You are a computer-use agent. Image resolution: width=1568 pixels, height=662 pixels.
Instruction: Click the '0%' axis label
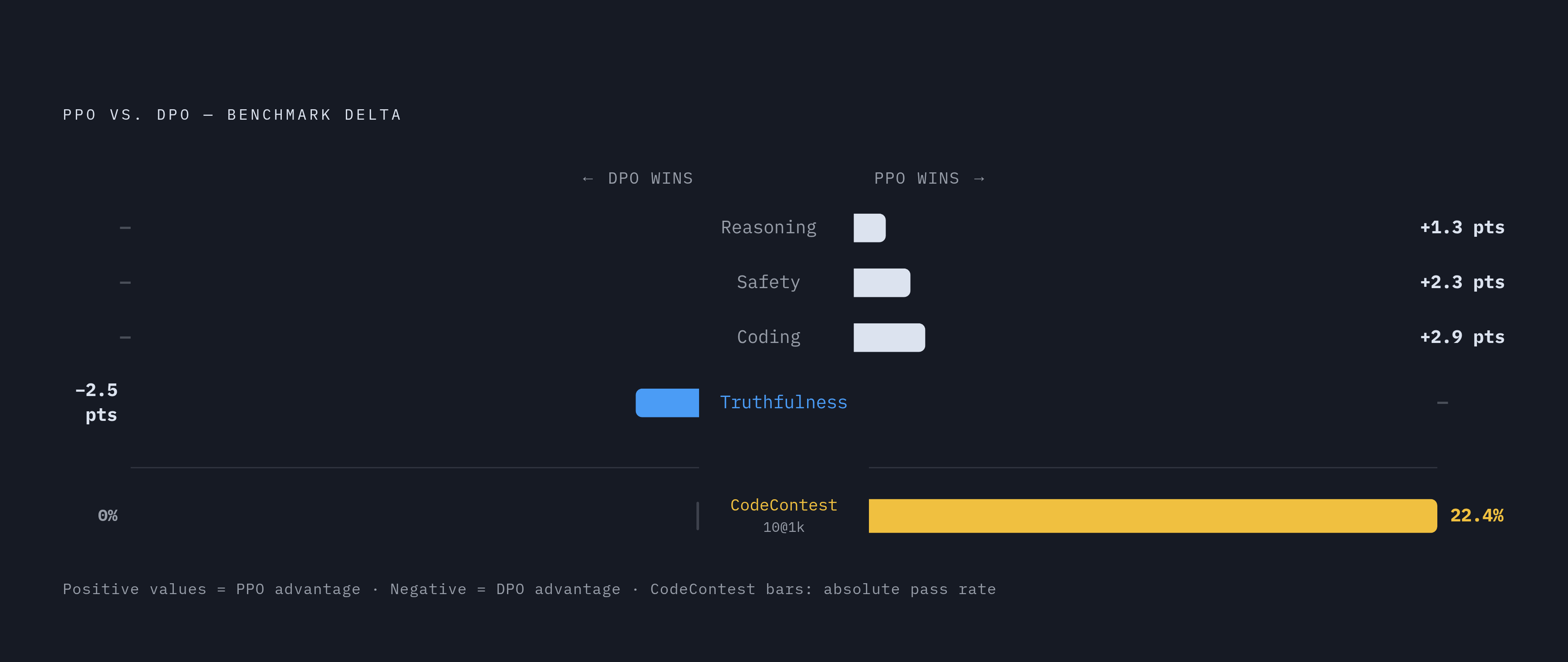[x=108, y=515]
